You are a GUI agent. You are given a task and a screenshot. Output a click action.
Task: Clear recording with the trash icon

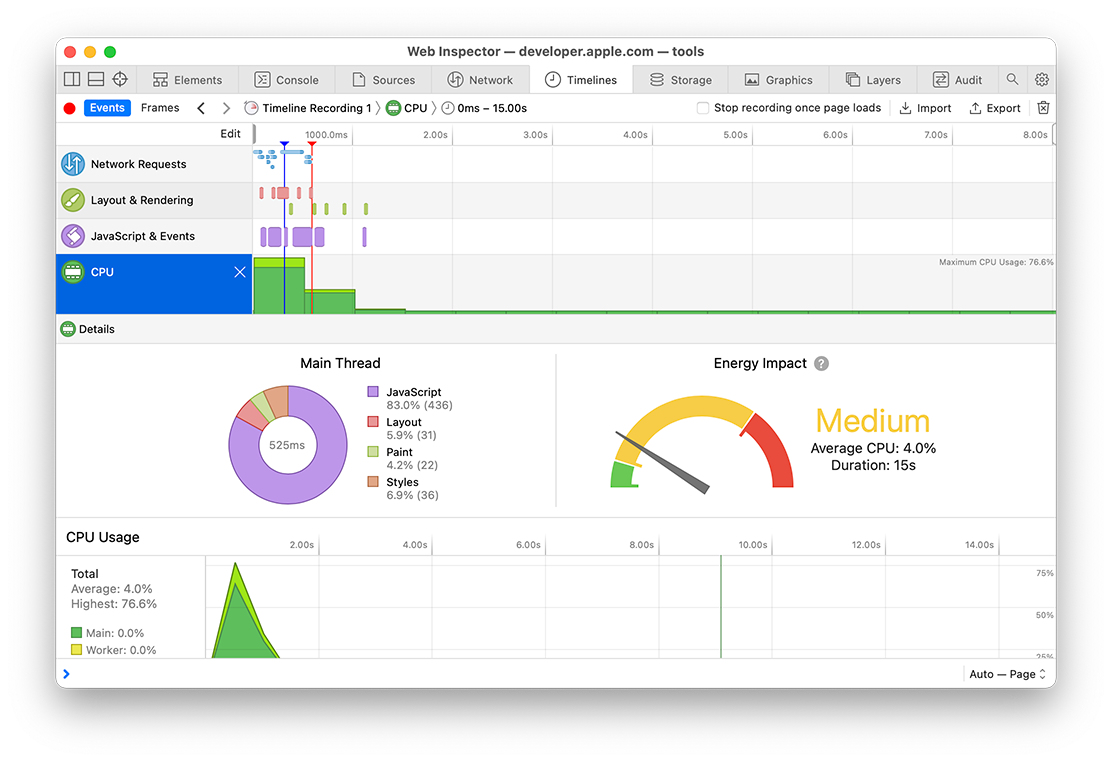(1043, 108)
